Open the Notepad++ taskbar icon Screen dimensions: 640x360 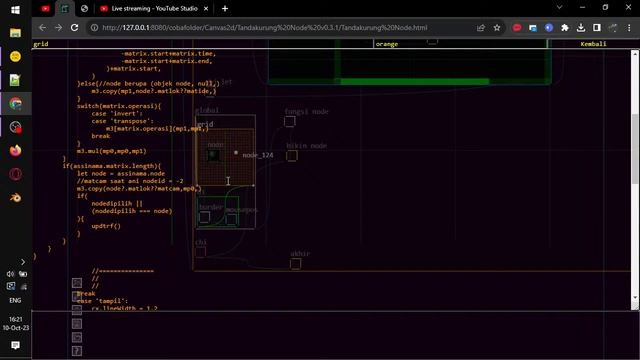click(x=16, y=80)
